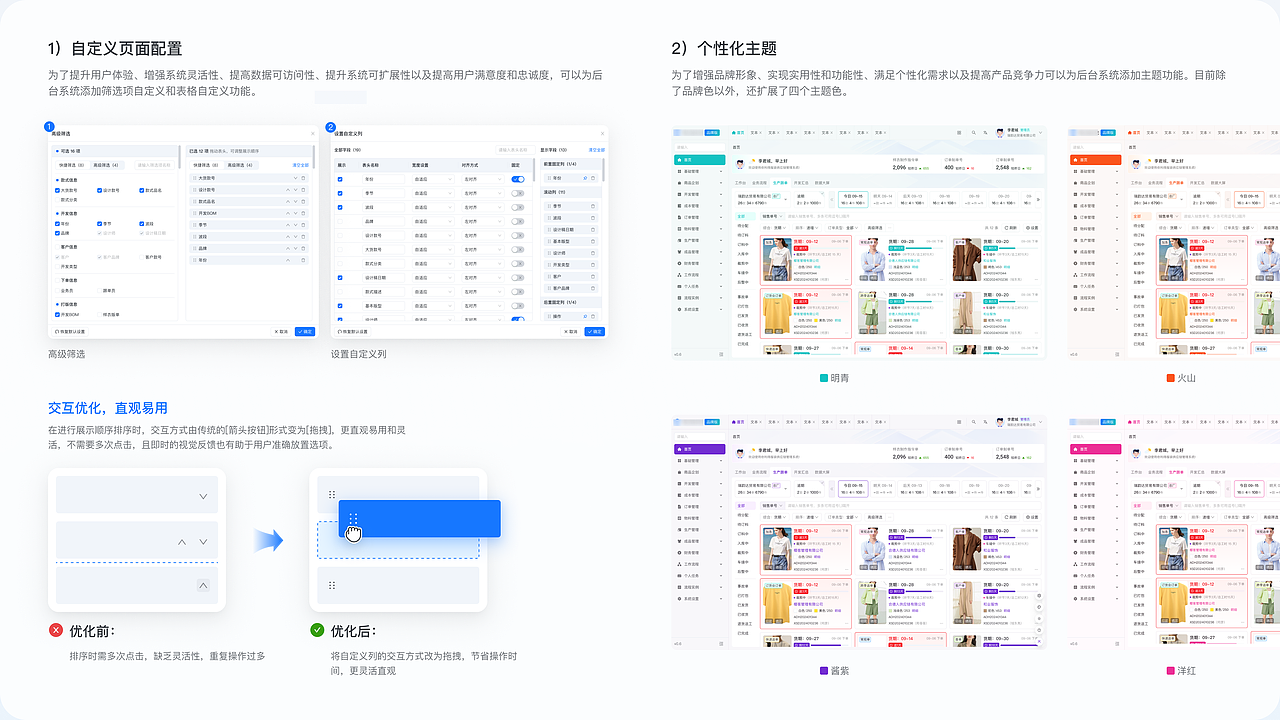The image size is (1280, 720).
Task: Uncheck 款式品名 checkbox in 高级筛选
Action: pos(142,190)
